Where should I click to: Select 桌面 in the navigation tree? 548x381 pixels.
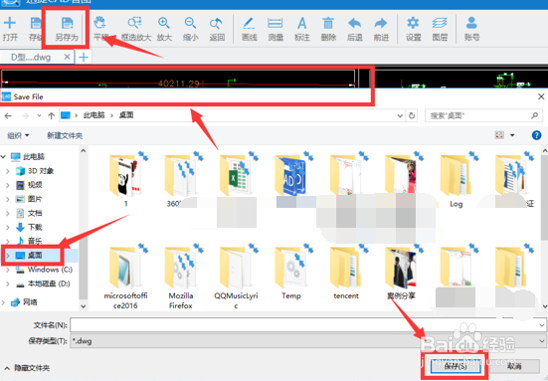coord(35,256)
